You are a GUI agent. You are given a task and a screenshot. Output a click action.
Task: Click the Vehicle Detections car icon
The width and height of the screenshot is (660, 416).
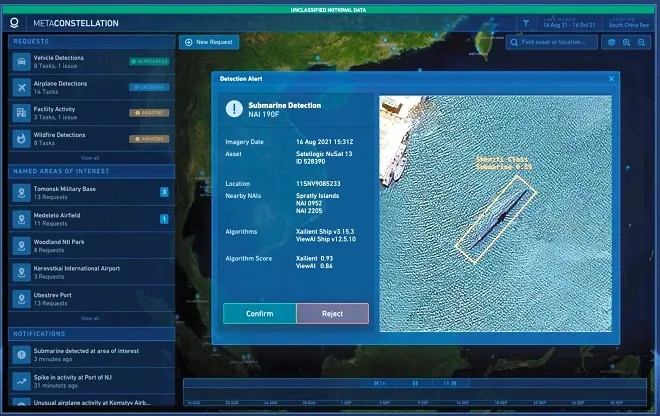[21, 61]
